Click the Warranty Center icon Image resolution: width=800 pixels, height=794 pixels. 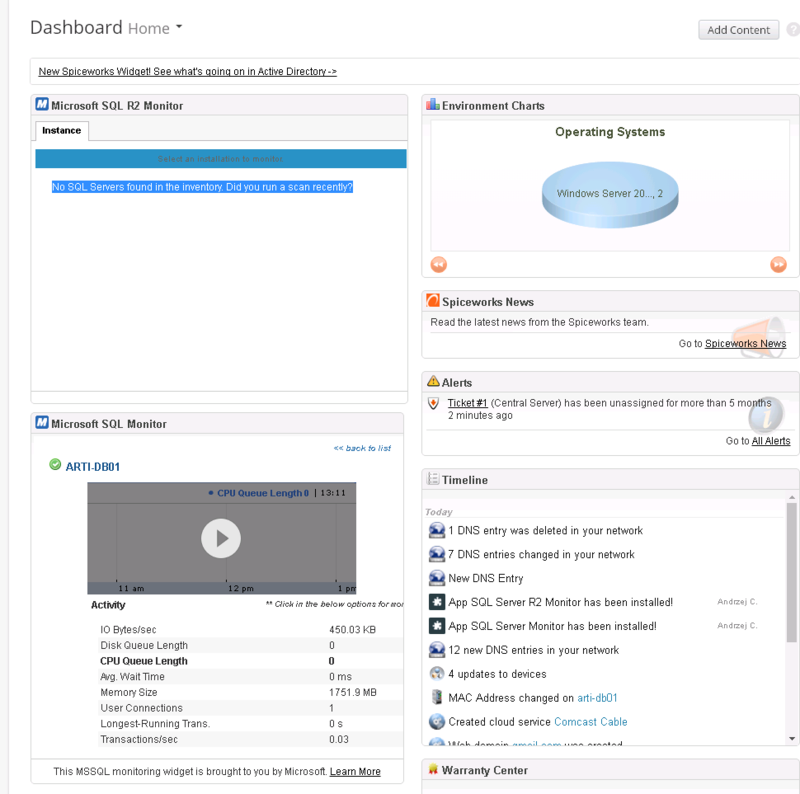tap(434, 770)
